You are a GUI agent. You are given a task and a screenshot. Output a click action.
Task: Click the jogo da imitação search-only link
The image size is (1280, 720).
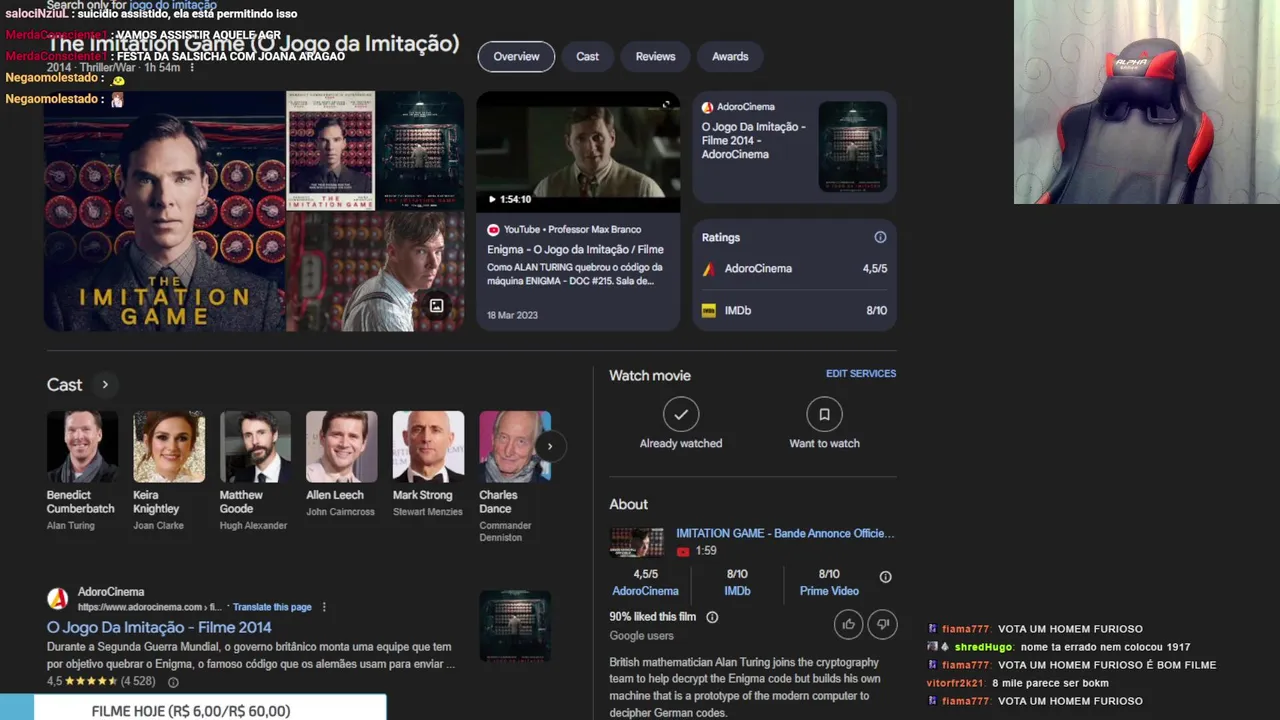tap(172, 6)
